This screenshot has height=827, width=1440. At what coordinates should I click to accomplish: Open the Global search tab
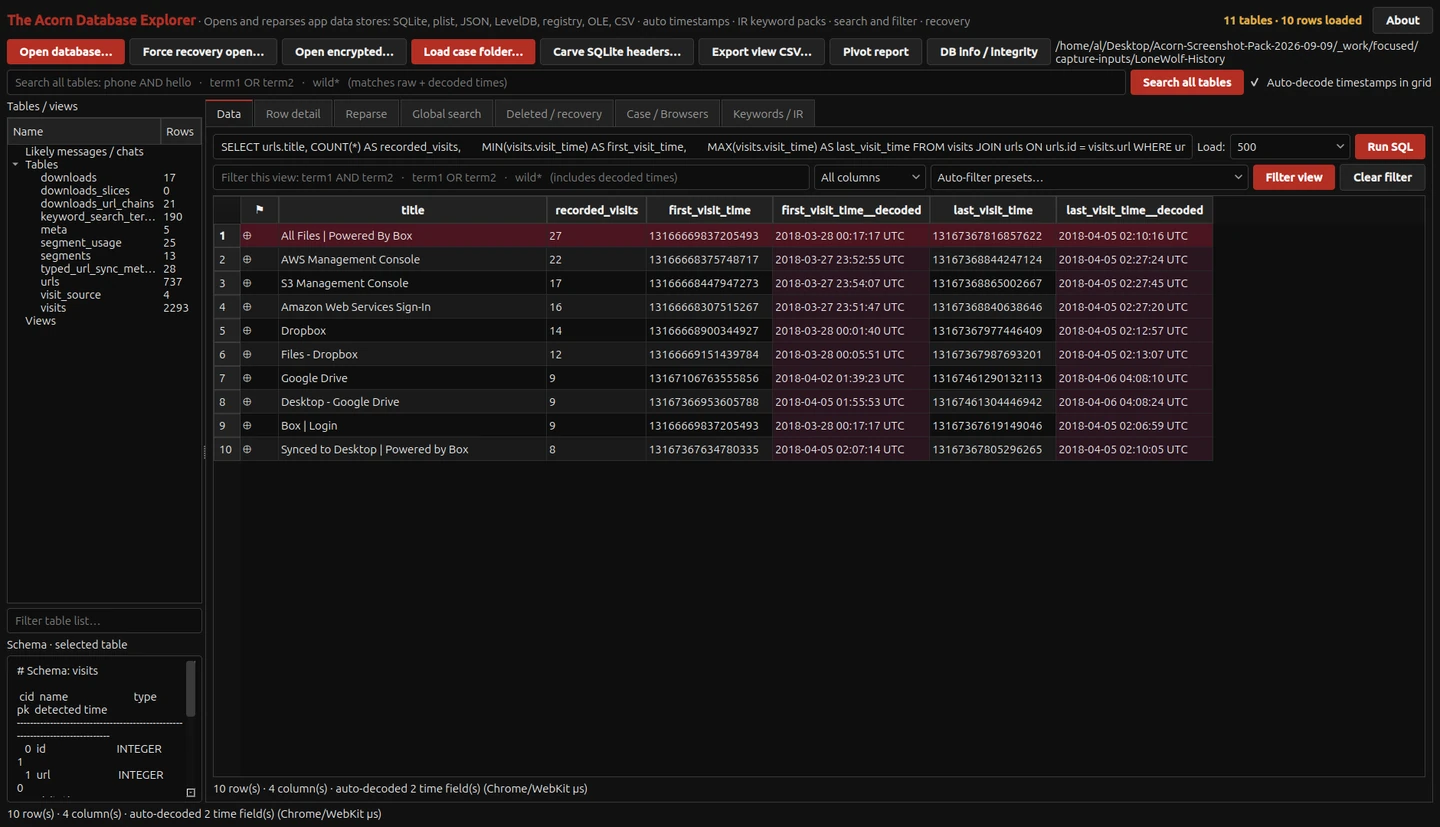click(446, 114)
